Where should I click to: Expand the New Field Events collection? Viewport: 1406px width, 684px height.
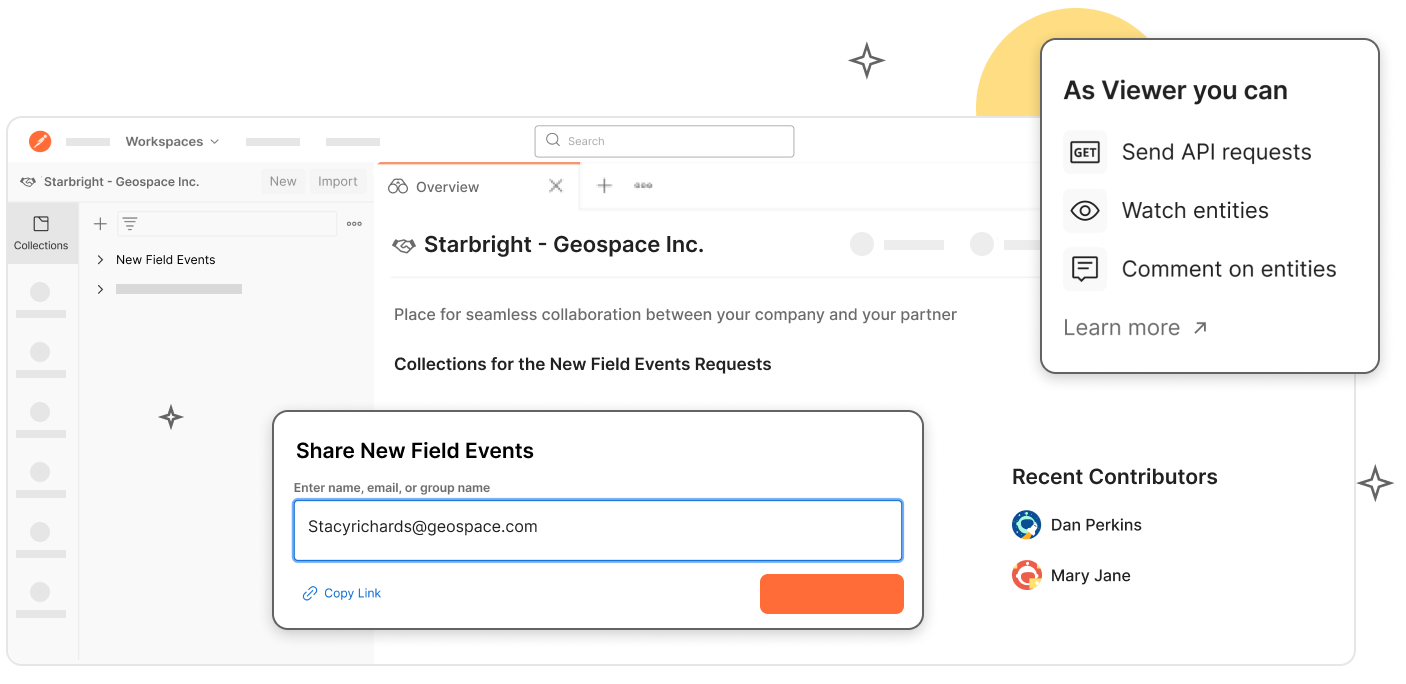click(100, 260)
